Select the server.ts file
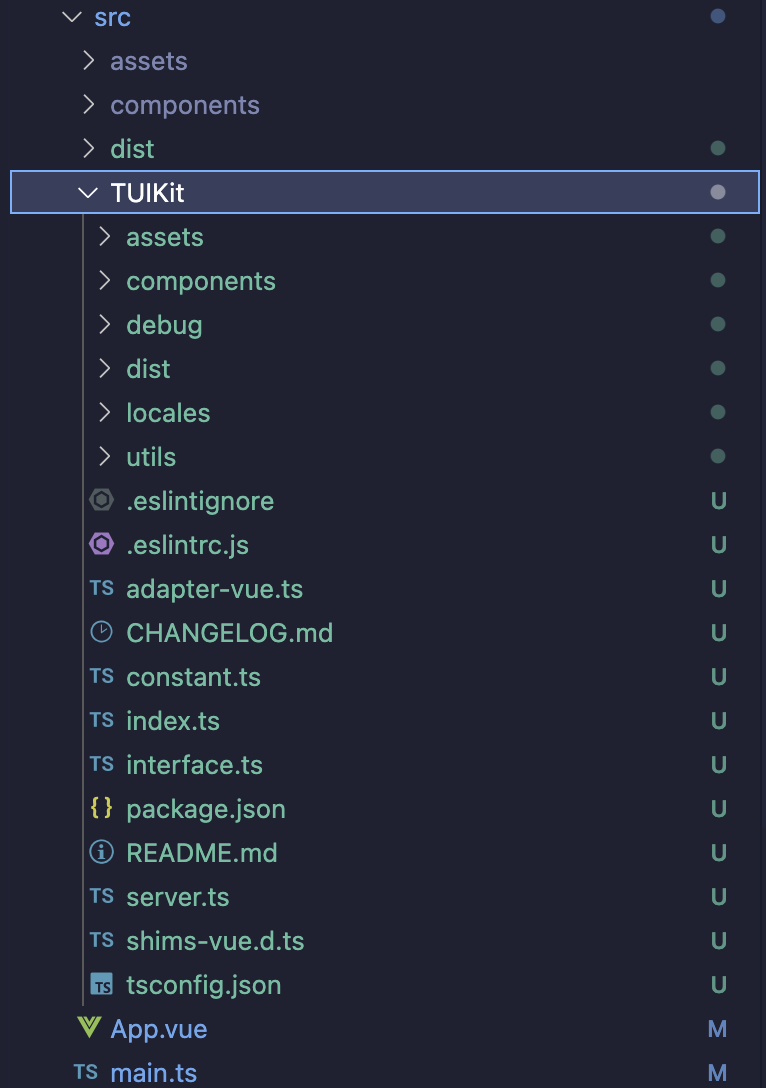 point(177,896)
